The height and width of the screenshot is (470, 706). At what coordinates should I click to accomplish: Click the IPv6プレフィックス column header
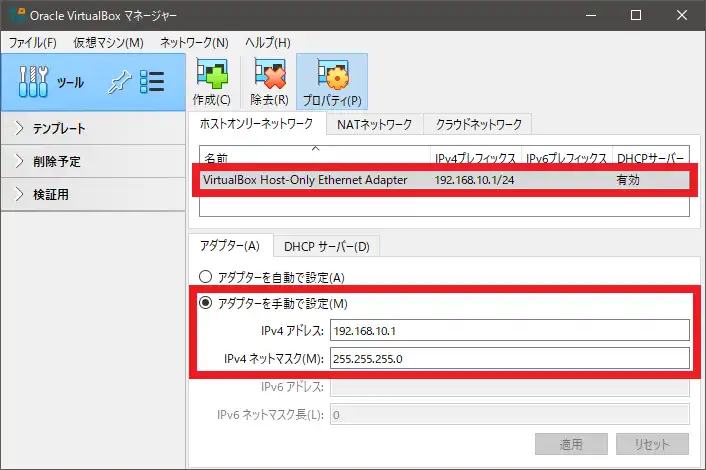click(x=567, y=157)
